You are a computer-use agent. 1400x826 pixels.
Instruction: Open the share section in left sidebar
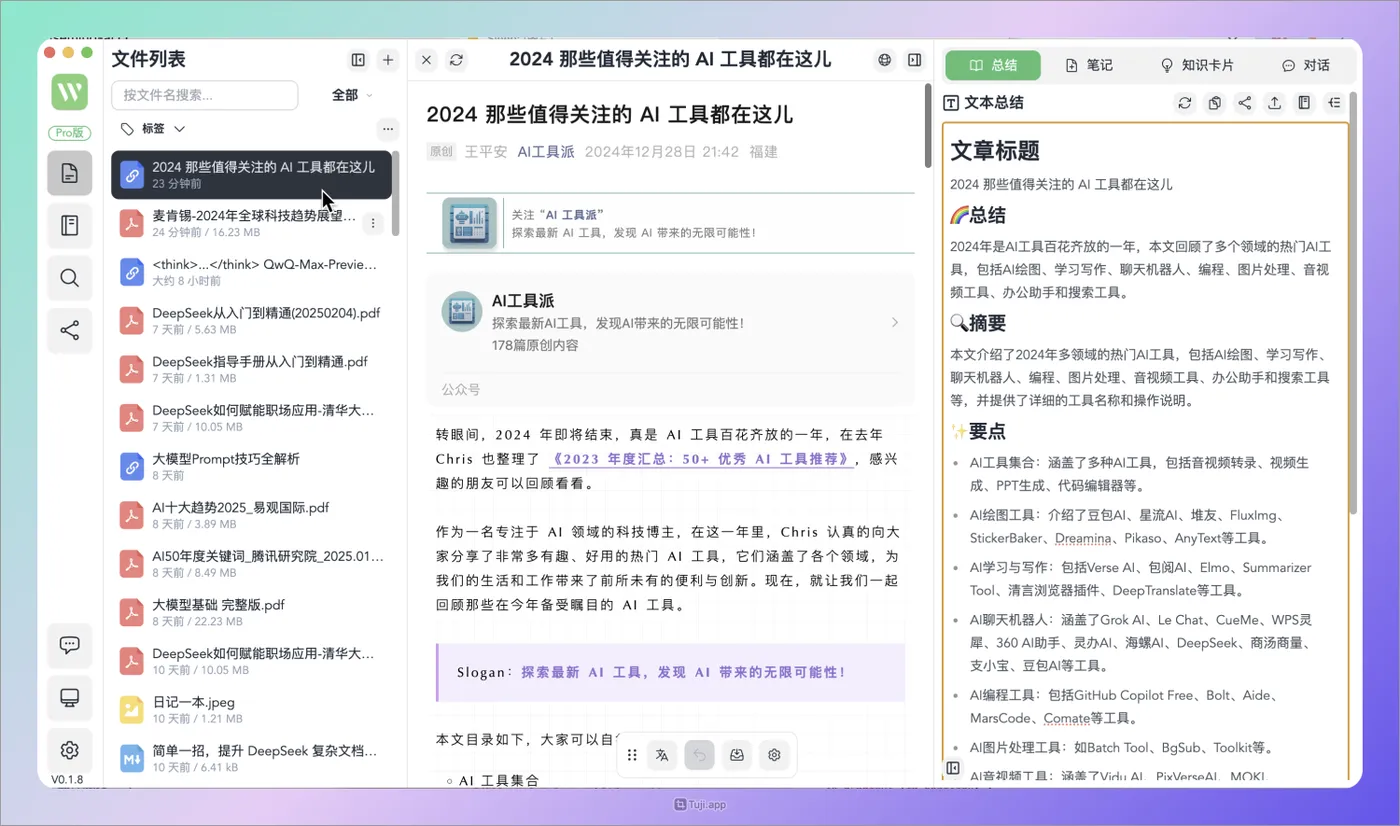pyautogui.click(x=69, y=330)
